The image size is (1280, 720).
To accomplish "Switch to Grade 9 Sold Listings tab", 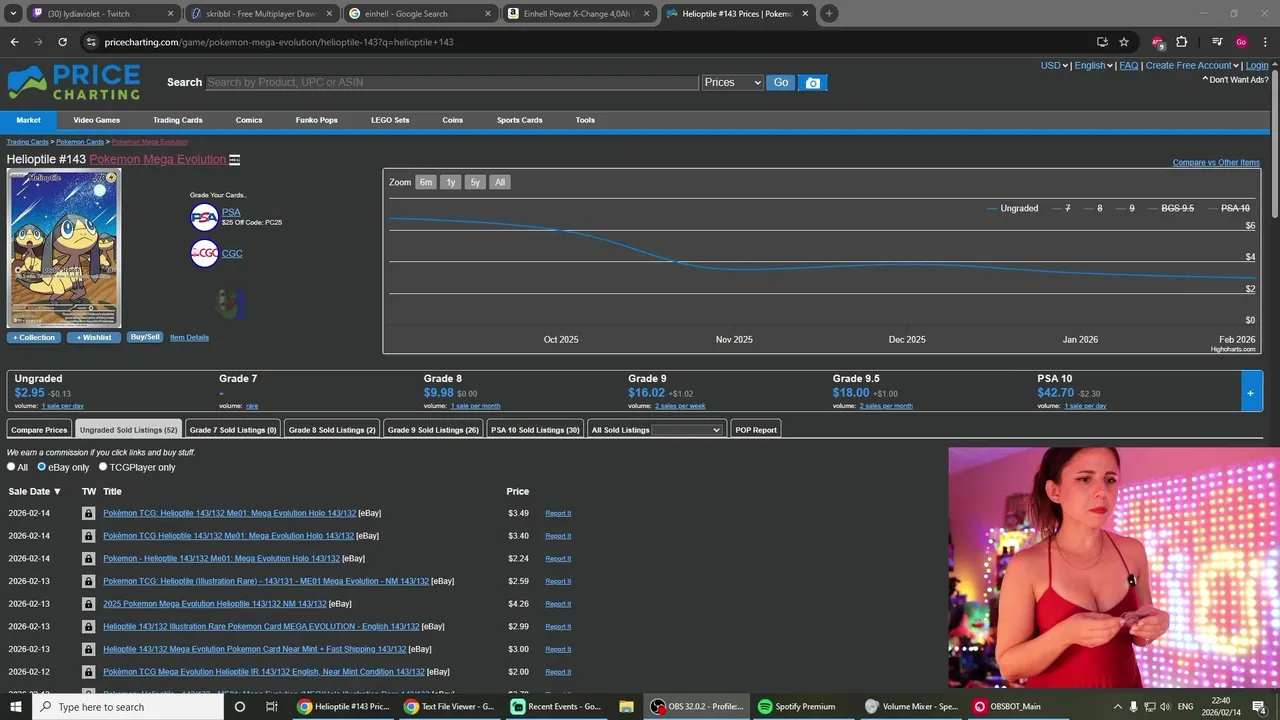I will 433,429.
